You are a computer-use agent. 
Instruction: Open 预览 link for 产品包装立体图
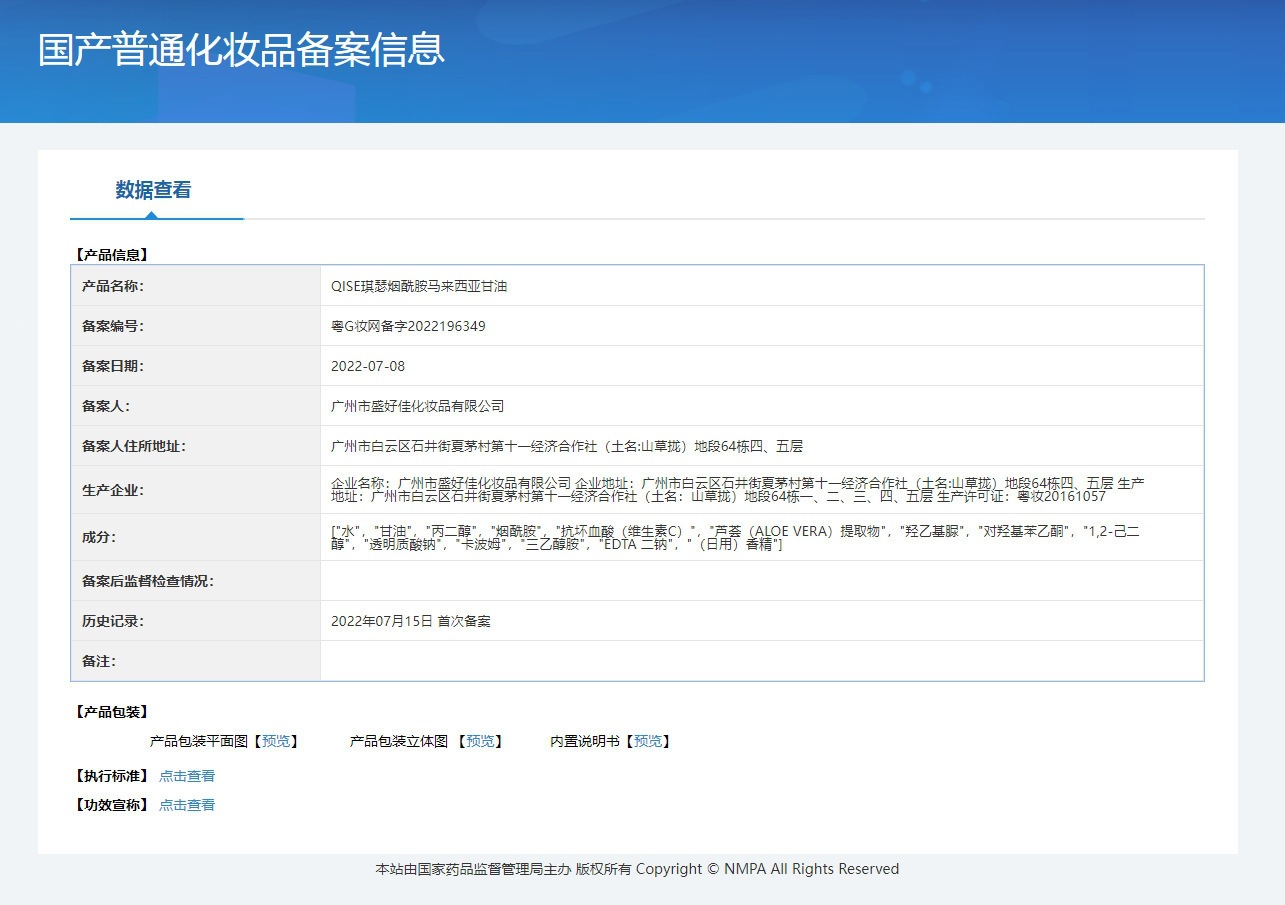[480, 741]
